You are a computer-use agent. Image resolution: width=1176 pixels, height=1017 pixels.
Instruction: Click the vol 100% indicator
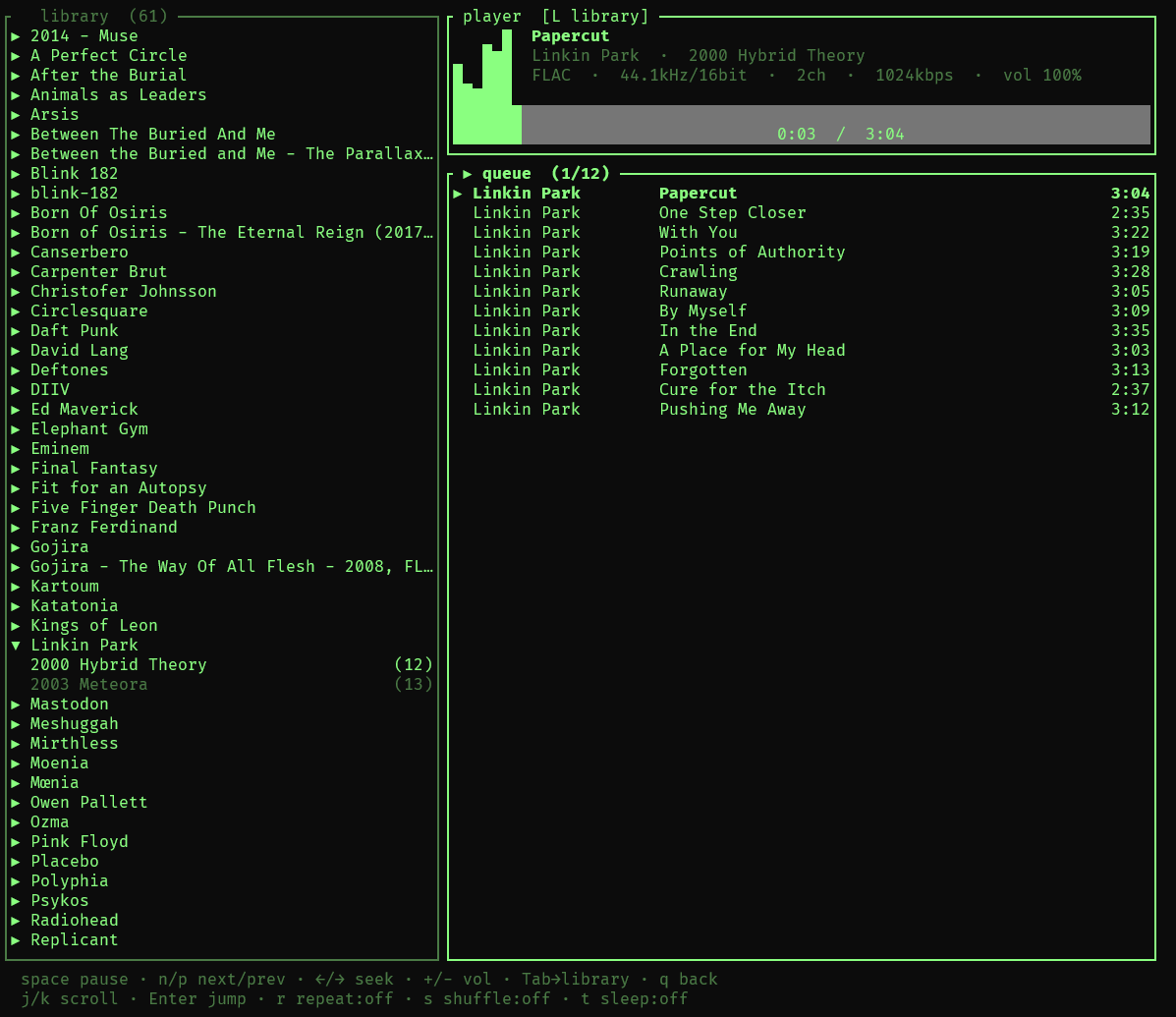click(1041, 75)
